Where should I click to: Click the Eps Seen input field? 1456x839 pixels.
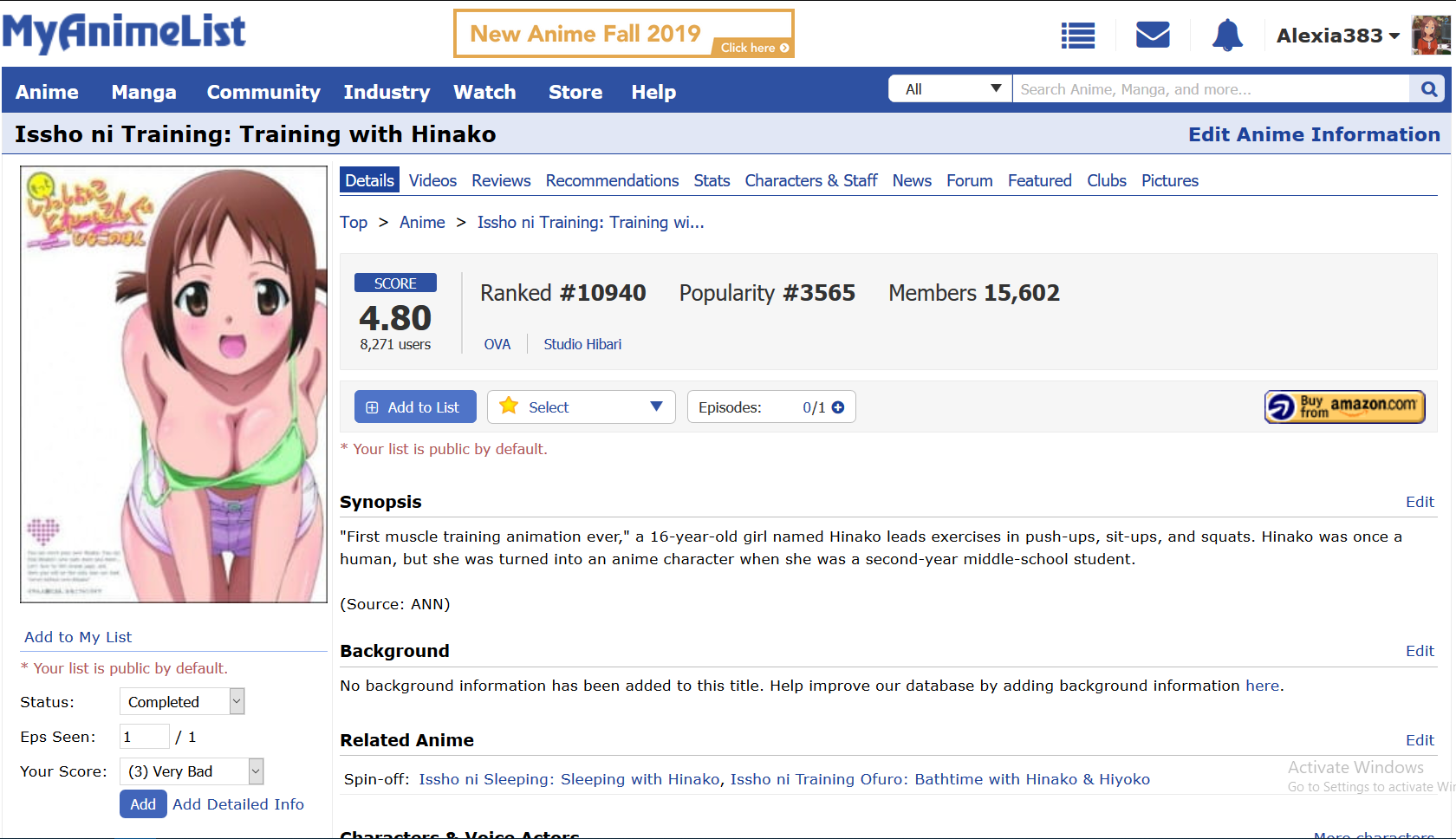[144, 737]
